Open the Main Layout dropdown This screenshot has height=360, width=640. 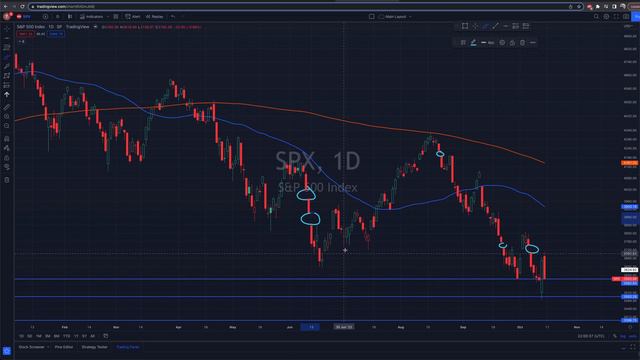(x=395, y=16)
